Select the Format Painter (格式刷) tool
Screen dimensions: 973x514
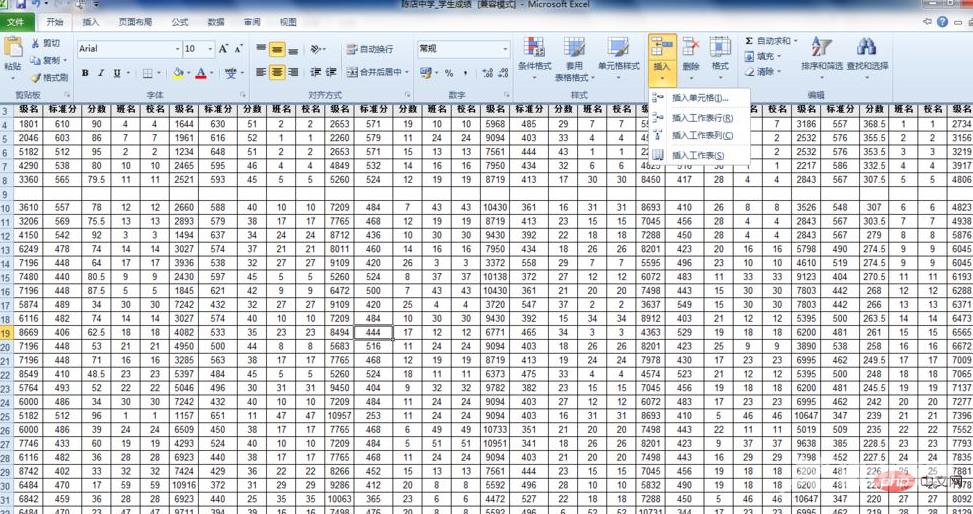[48, 77]
